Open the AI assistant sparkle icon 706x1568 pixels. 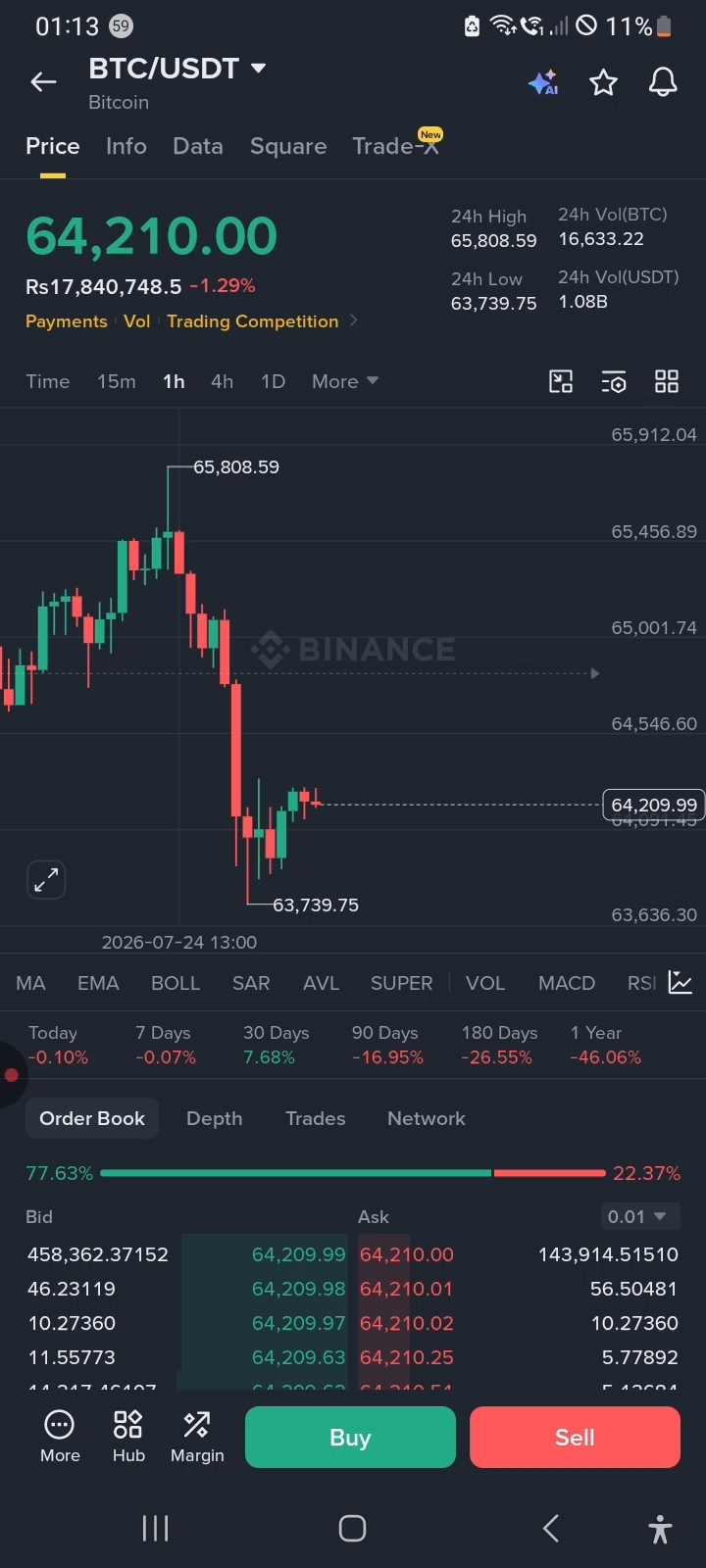coord(543,82)
